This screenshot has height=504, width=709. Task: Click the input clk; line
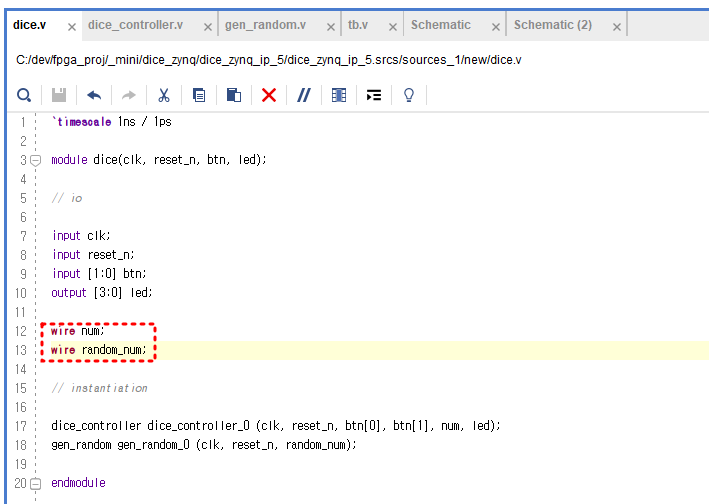tap(81, 236)
